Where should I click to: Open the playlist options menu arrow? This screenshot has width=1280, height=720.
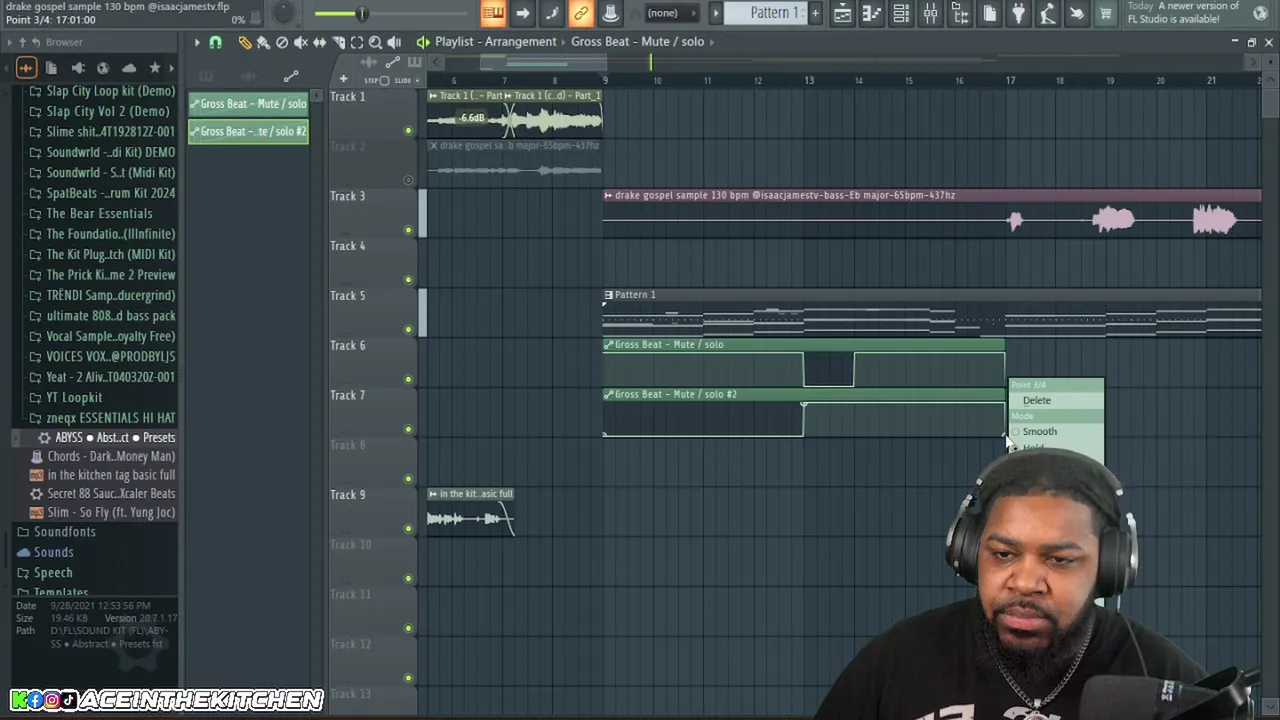[x=197, y=42]
